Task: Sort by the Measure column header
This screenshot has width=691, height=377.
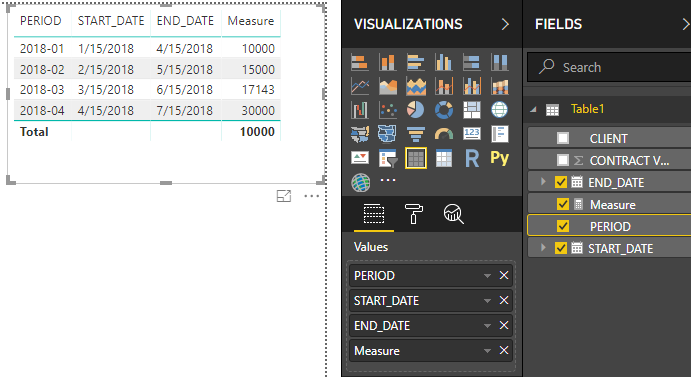Action: click(251, 21)
